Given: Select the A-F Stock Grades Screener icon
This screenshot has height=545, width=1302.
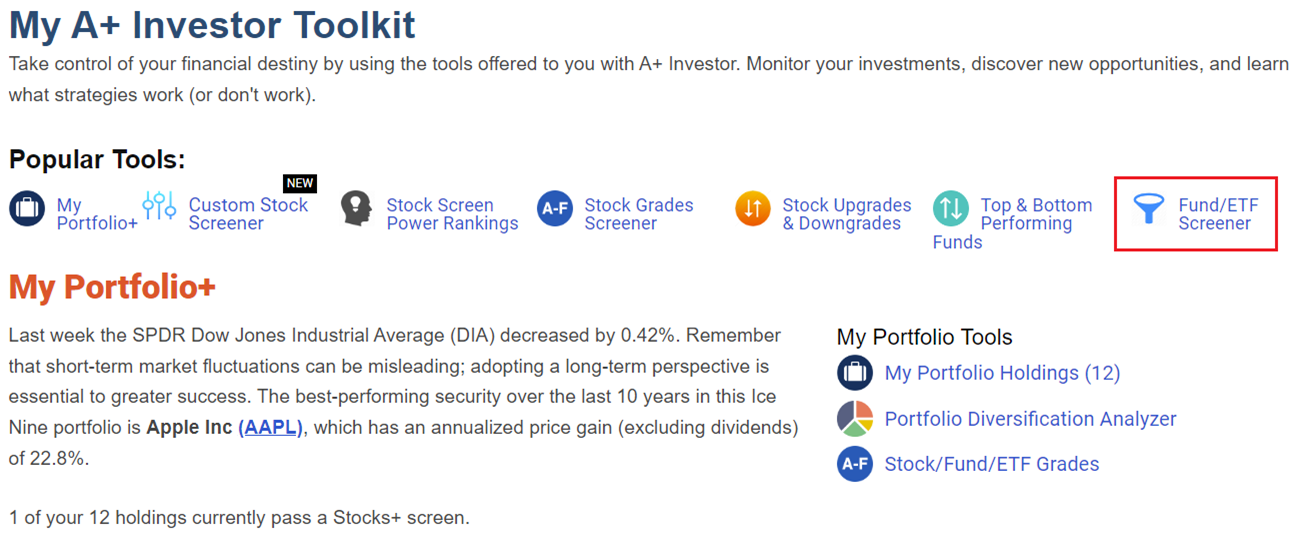Looking at the screenshot, I should [555, 209].
